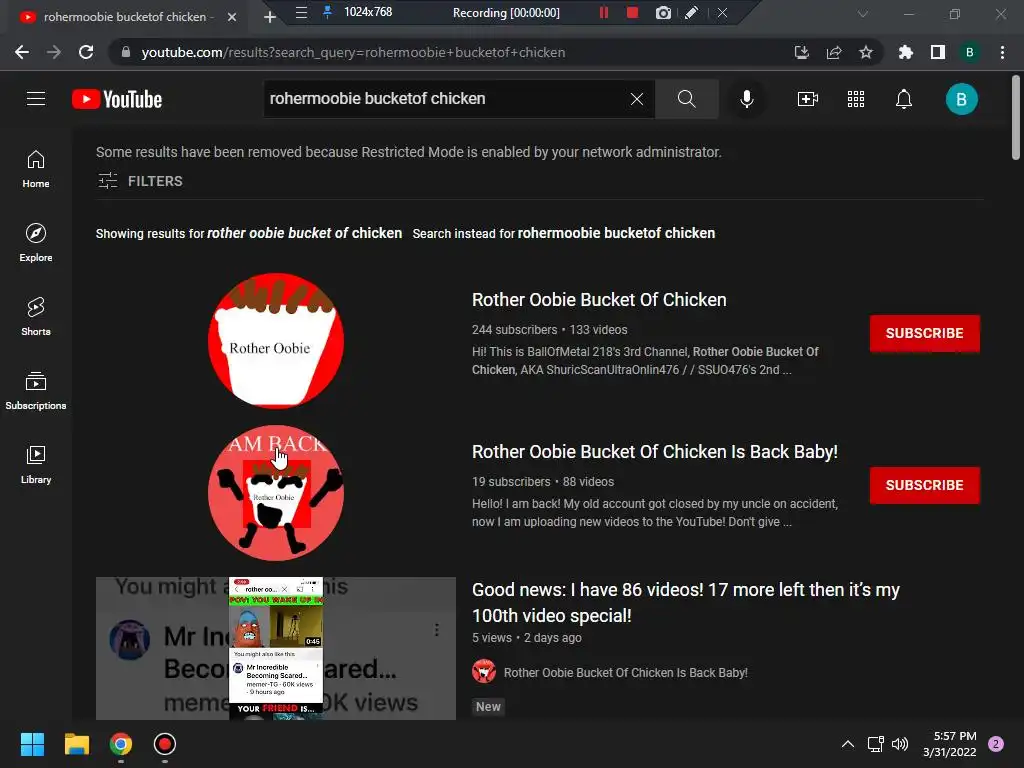This screenshot has width=1024, height=768.
Task: Open network settings in the tray
Action: point(875,744)
